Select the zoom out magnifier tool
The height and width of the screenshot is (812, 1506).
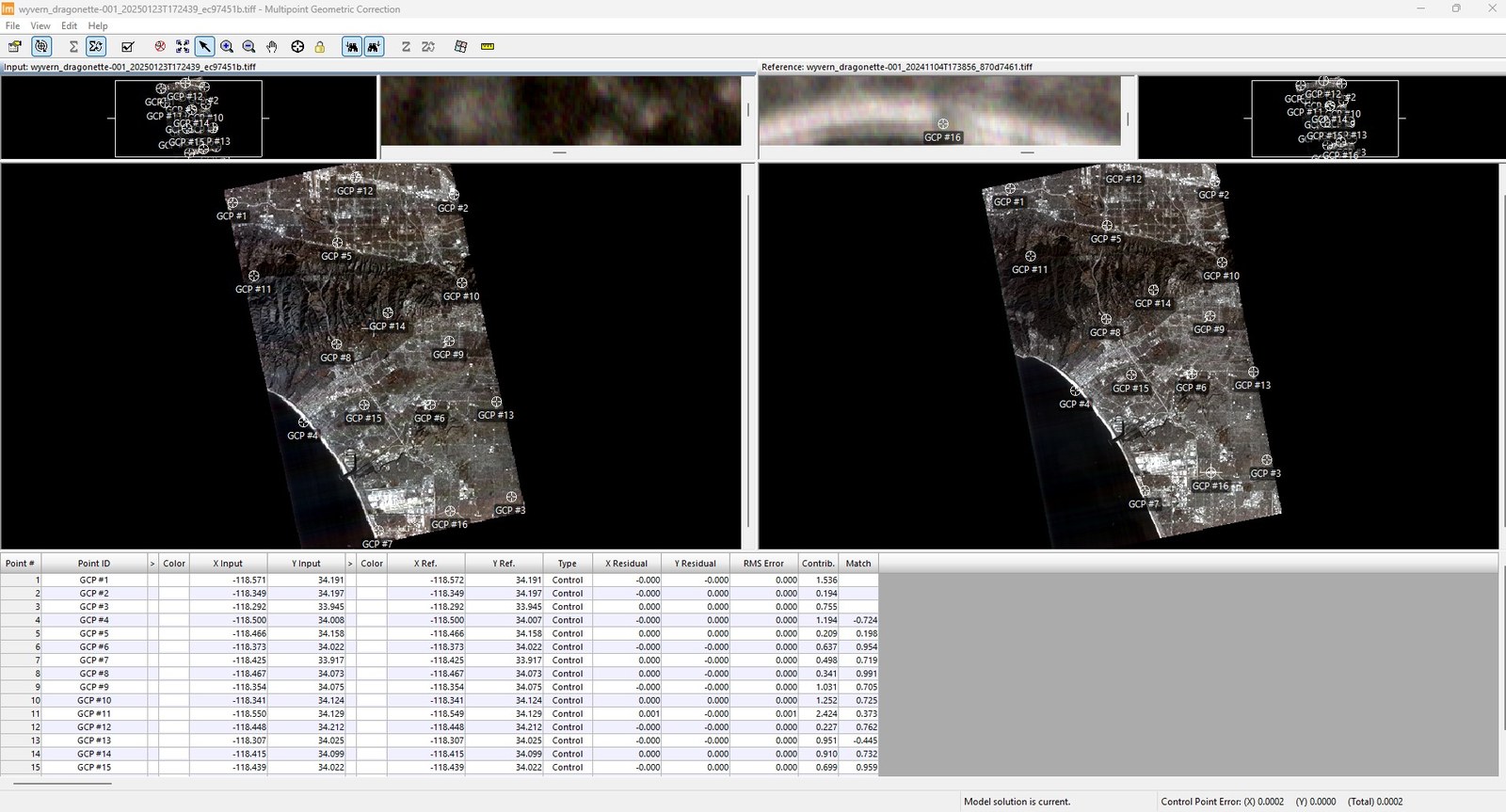248,46
